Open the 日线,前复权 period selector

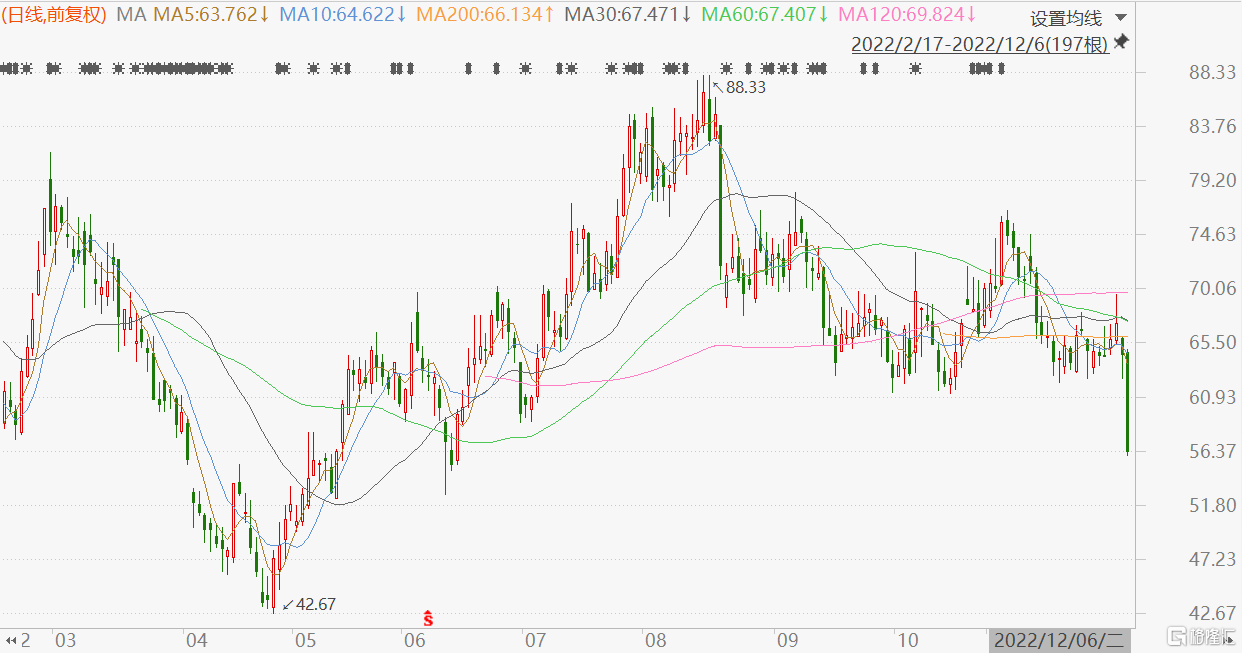point(57,15)
